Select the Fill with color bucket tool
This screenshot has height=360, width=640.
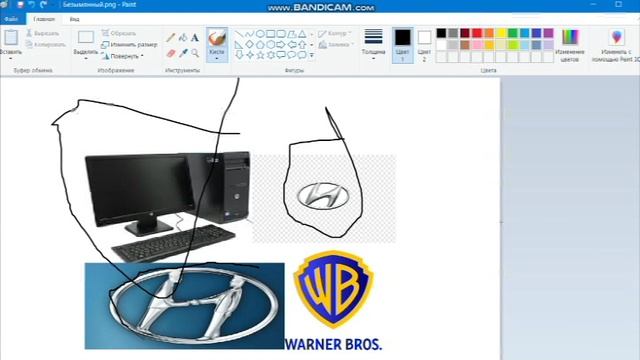pyautogui.click(x=183, y=38)
